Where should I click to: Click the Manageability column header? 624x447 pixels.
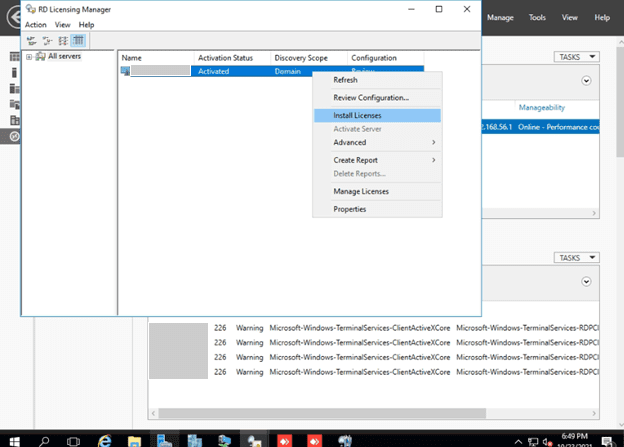tap(542, 107)
